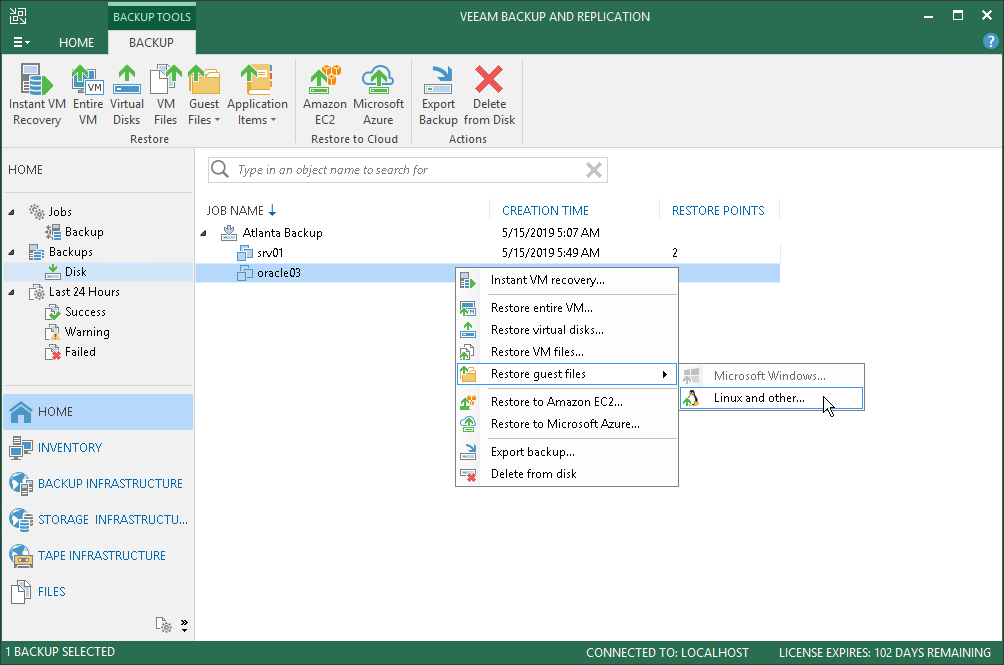This screenshot has width=1004, height=665.
Task: Select the srv01 backup row
Action: click(x=487, y=253)
